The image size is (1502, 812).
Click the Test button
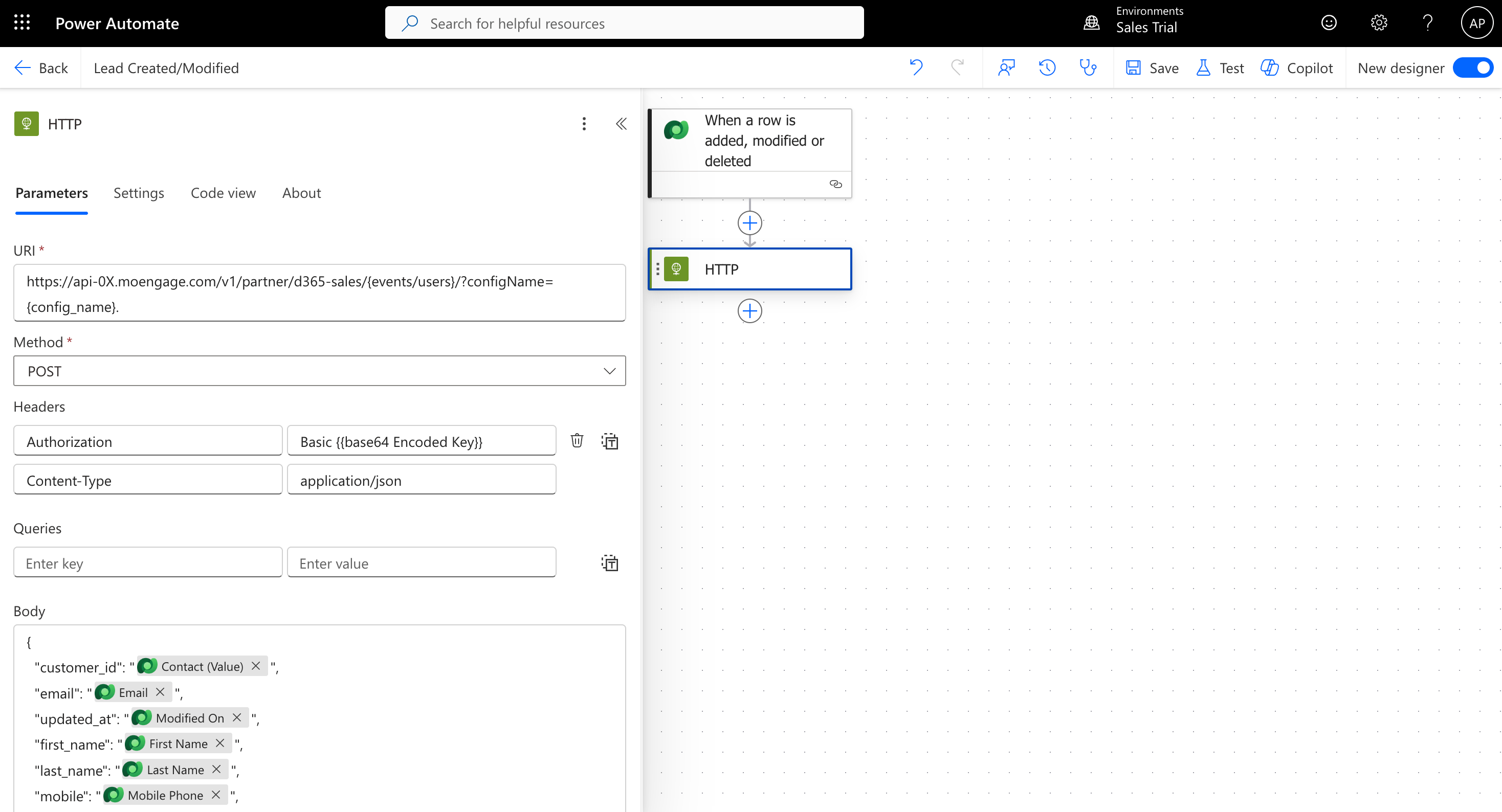tap(1220, 67)
